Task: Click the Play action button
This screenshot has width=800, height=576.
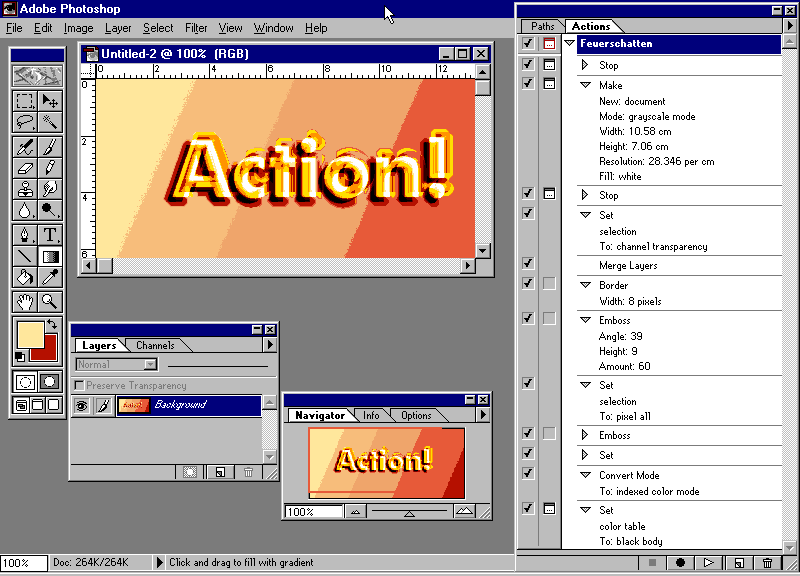Action: tap(708, 562)
